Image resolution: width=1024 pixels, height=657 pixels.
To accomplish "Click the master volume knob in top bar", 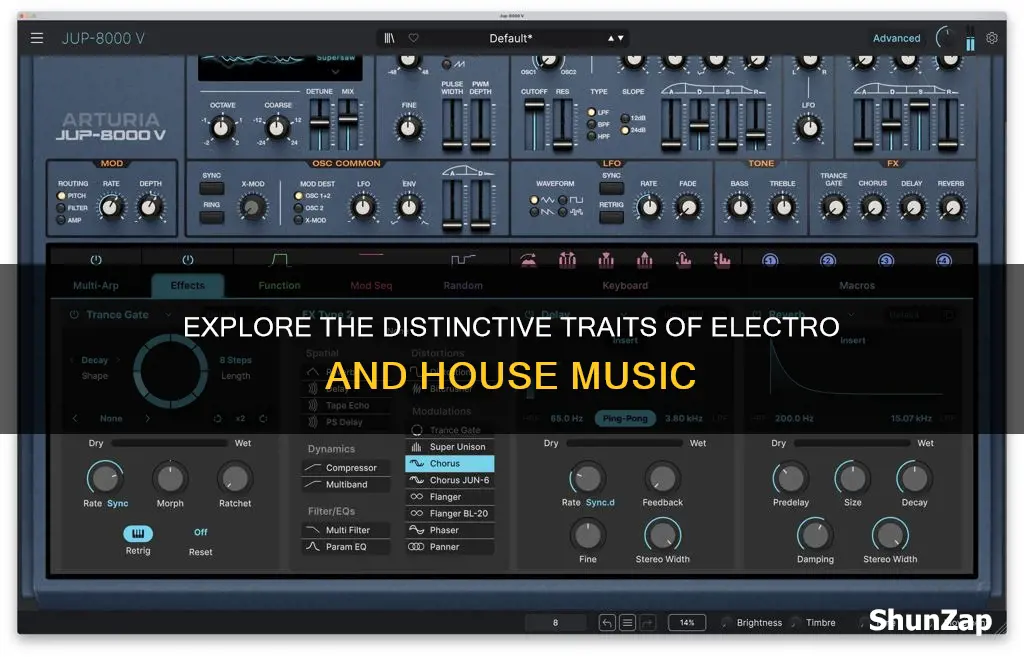I will pyautogui.click(x=946, y=38).
